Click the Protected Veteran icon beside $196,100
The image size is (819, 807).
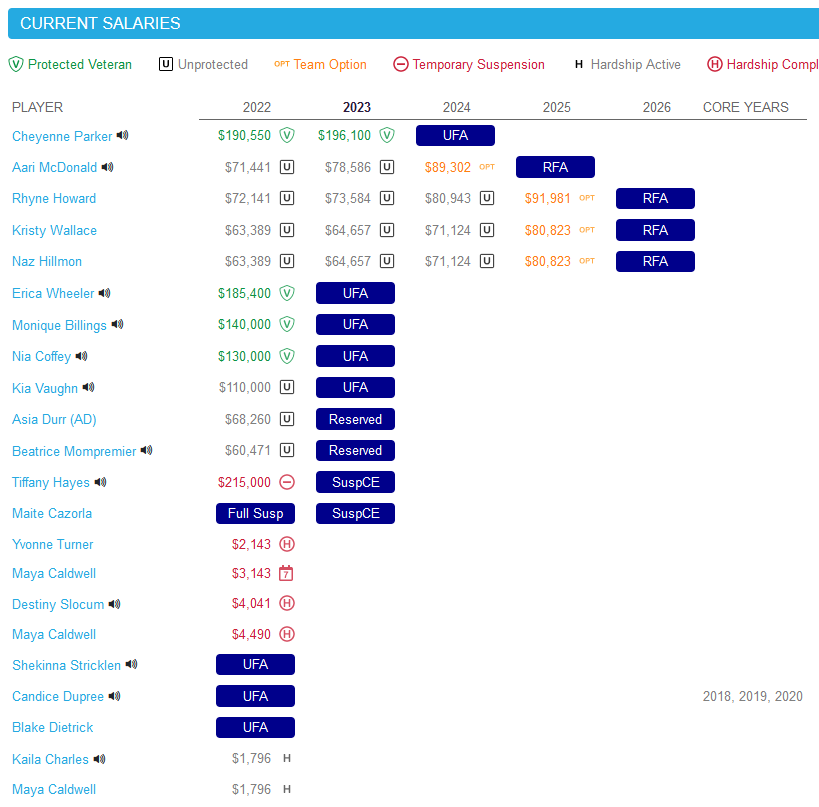(389, 136)
